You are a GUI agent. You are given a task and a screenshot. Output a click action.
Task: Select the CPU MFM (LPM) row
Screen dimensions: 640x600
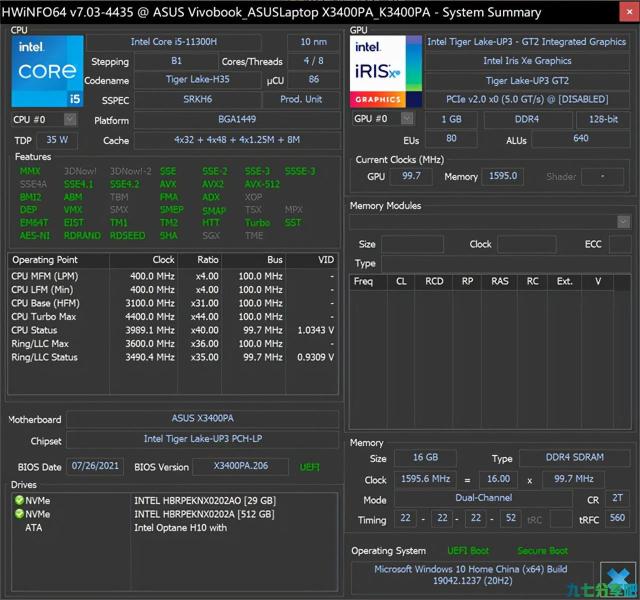[173, 276]
